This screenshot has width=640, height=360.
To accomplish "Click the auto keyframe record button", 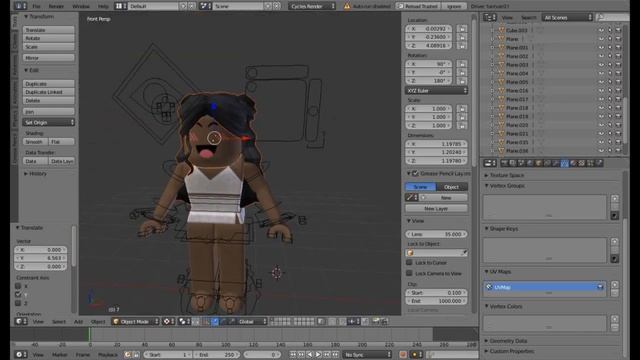I will coord(403,354).
